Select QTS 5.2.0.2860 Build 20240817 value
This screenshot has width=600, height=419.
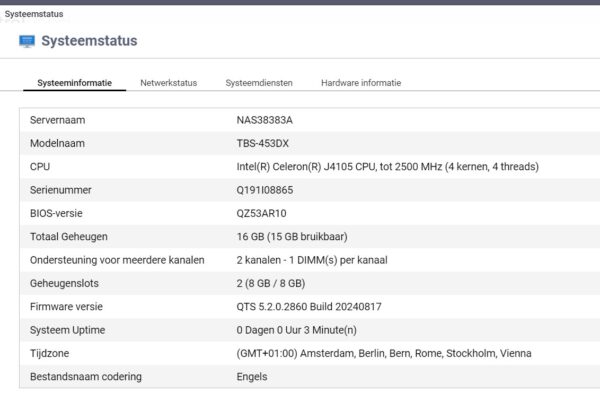[309, 307]
